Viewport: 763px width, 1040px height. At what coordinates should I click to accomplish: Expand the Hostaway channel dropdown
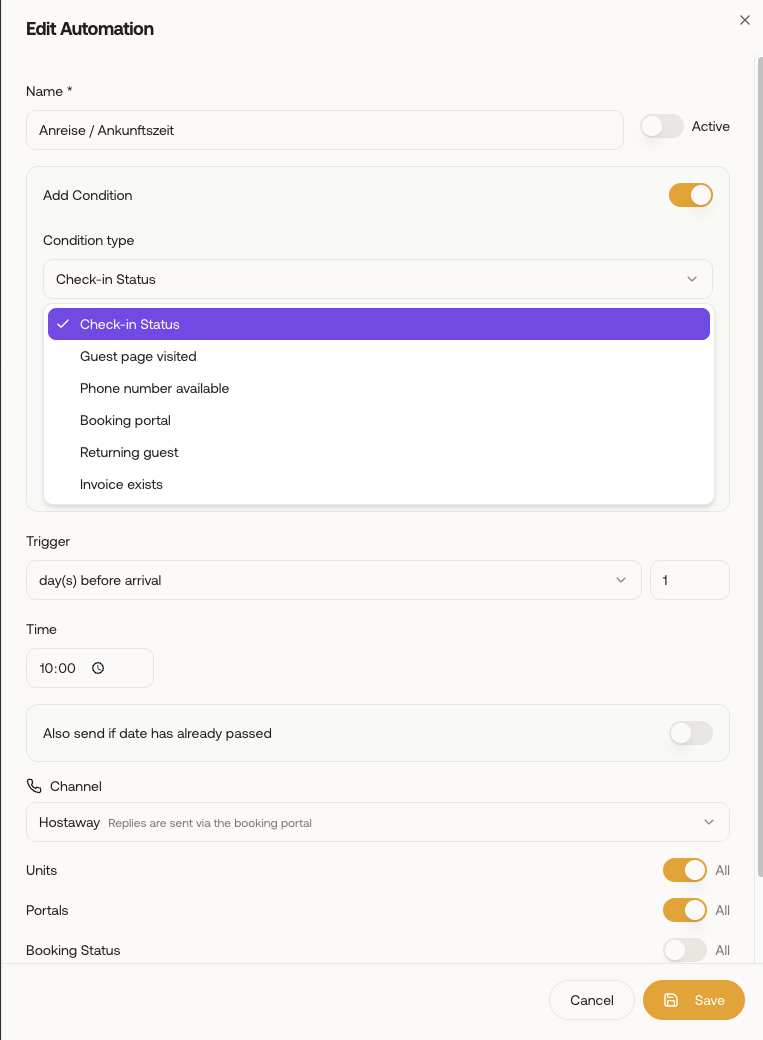pyautogui.click(x=378, y=822)
